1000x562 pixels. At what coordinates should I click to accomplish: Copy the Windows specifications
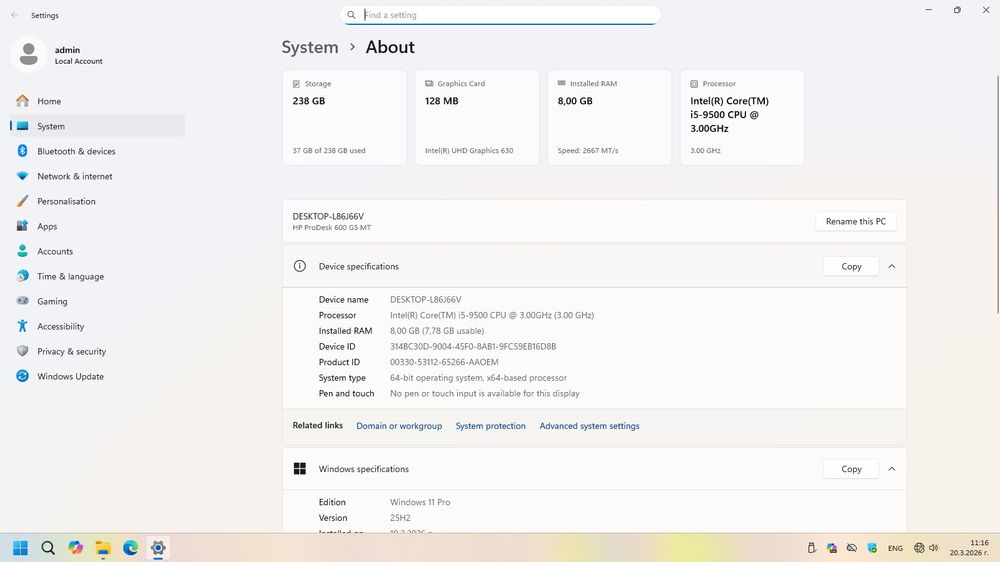point(851,469)
